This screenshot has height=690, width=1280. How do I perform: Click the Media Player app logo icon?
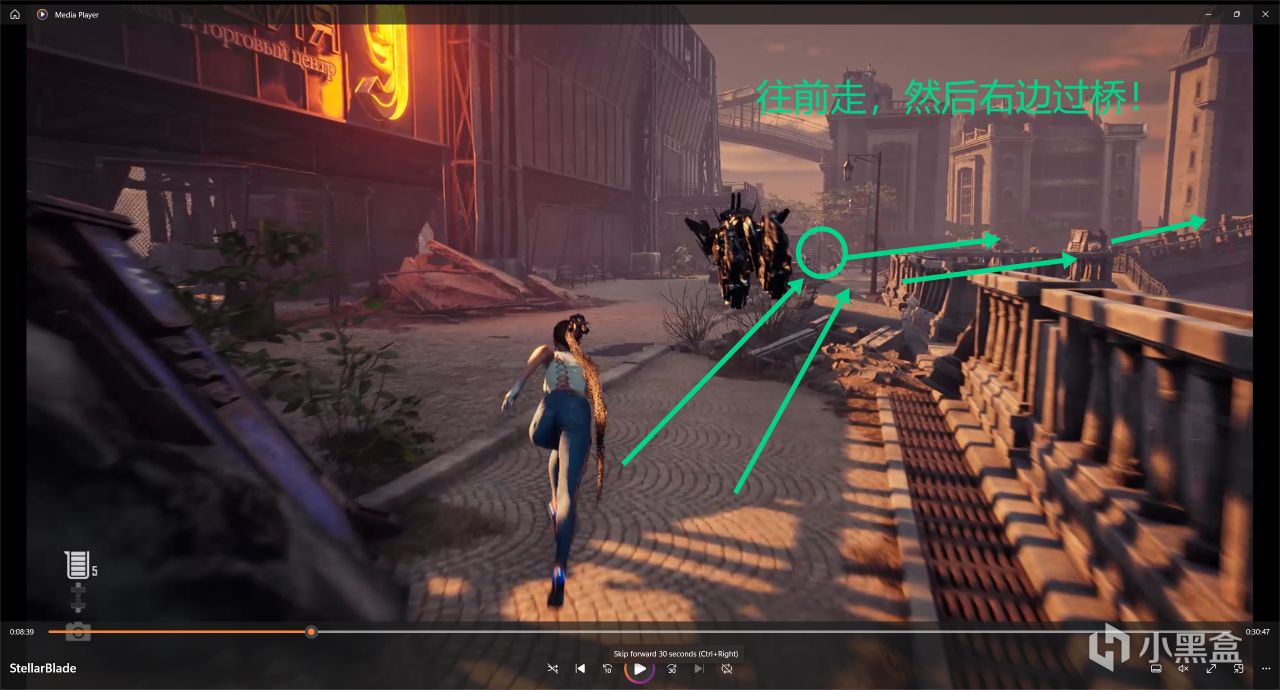42,14
